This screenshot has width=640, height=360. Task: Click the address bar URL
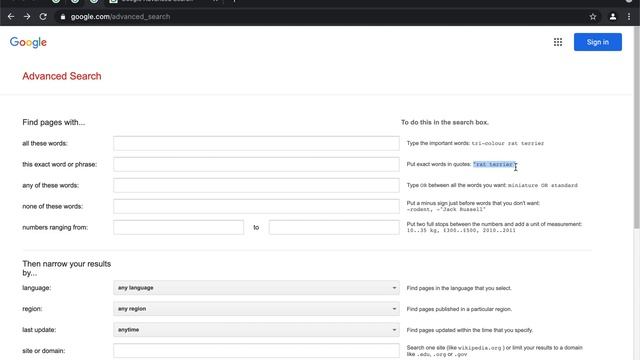pos(120,17)
